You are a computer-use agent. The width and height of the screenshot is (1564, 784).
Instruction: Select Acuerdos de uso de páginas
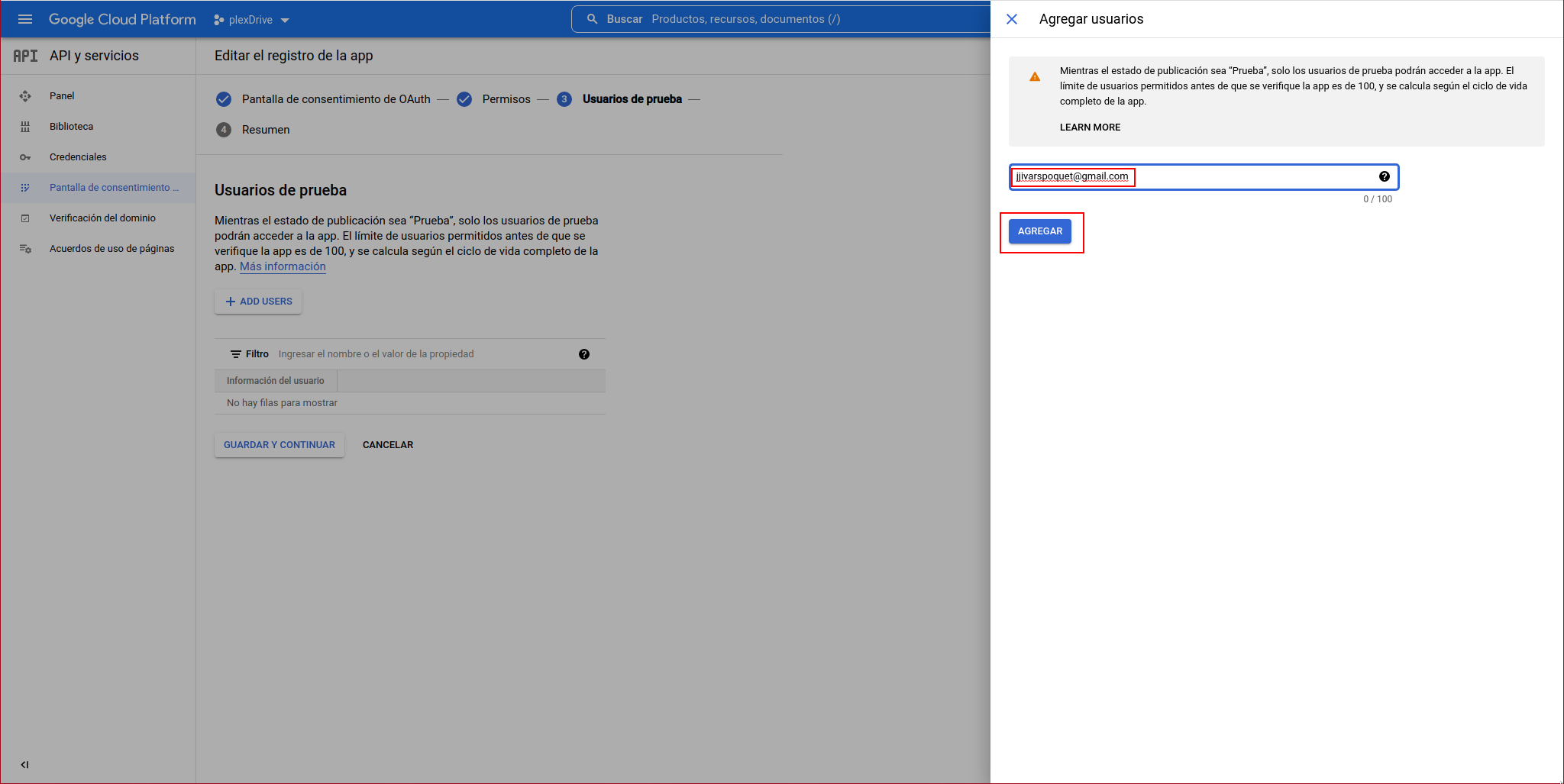(x=111, y=249)
